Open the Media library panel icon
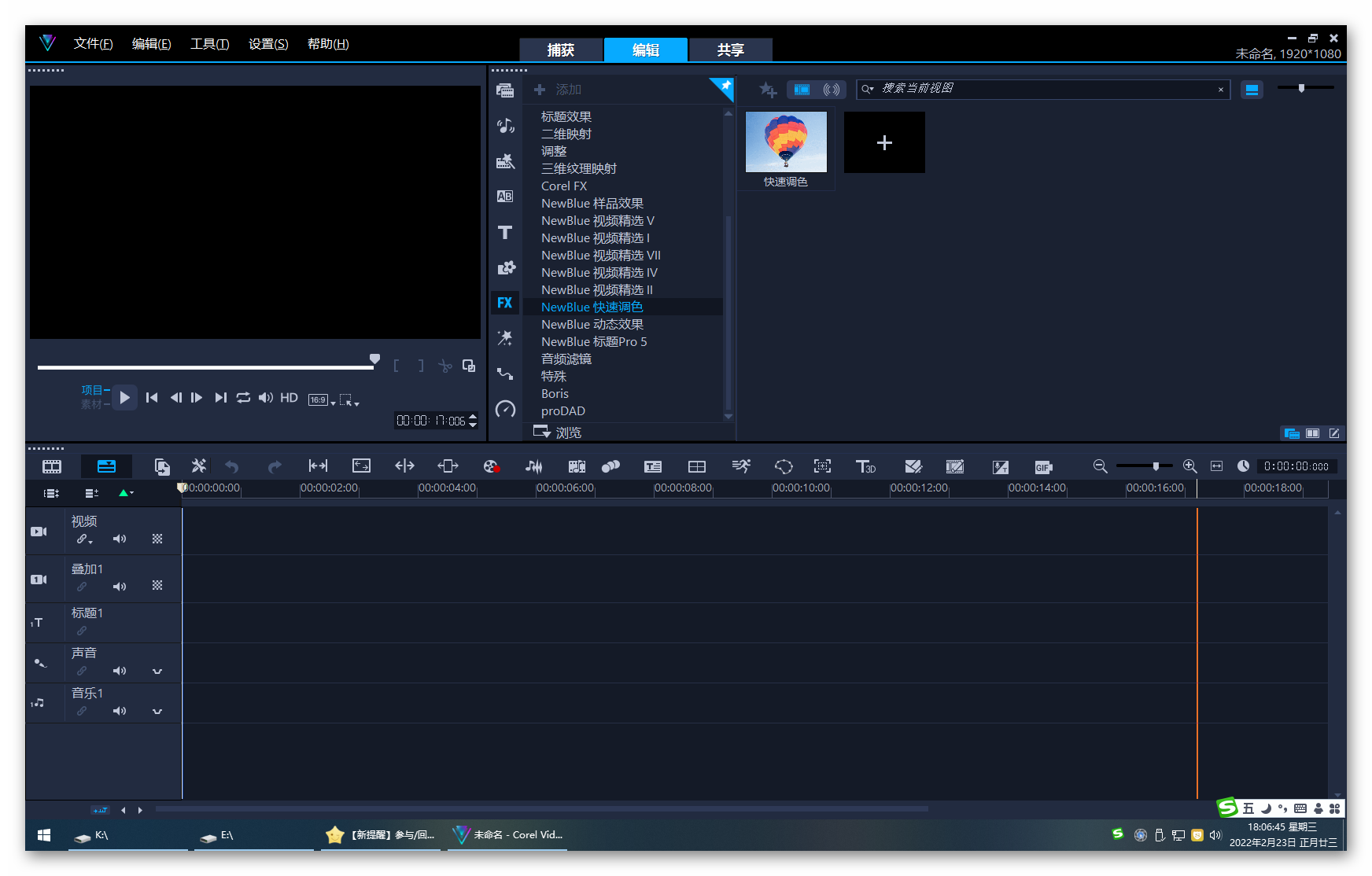The width and height of the screenshot is (1372, 876). 505,90
